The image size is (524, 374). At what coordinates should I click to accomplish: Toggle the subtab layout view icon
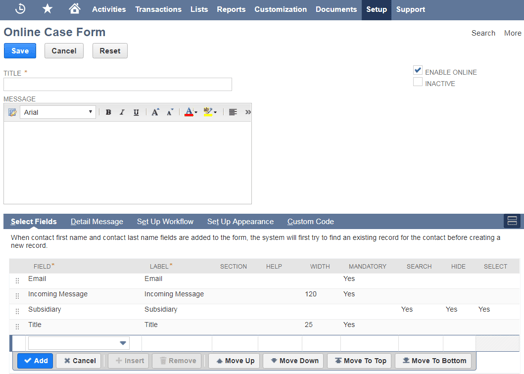(512, 221)
